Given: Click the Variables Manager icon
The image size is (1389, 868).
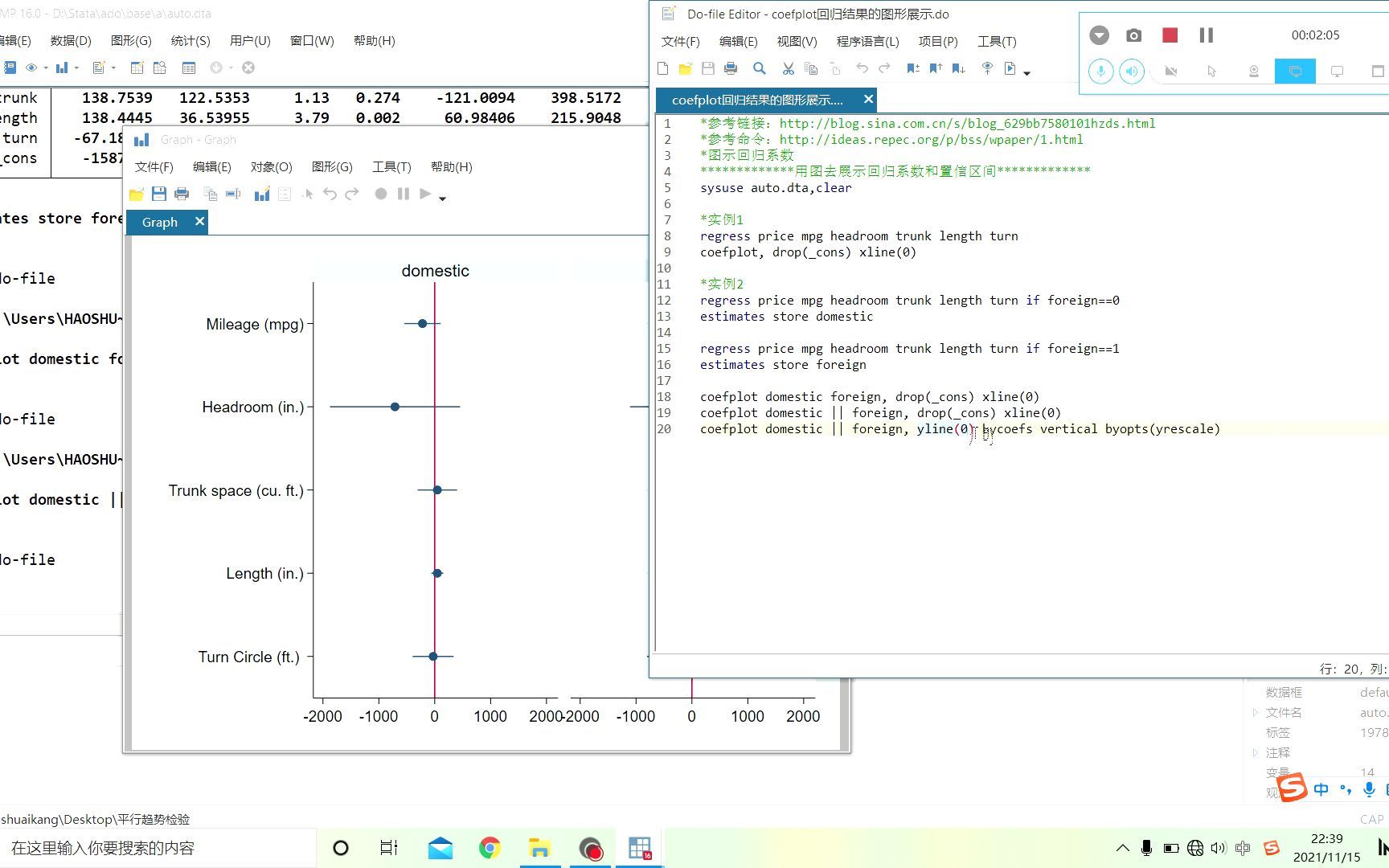Looking at the screenshot, I should pyautogui.click(x=189, y=68).
